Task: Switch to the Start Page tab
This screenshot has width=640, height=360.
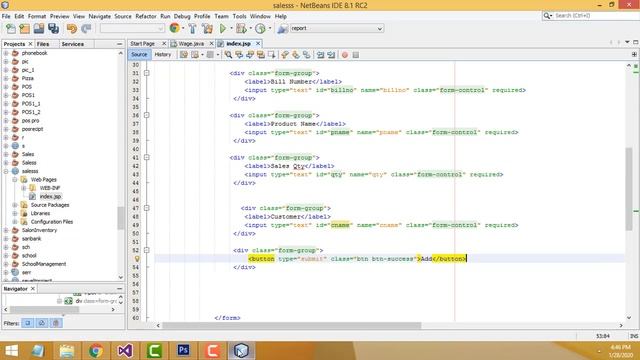Action: (142, 43)
